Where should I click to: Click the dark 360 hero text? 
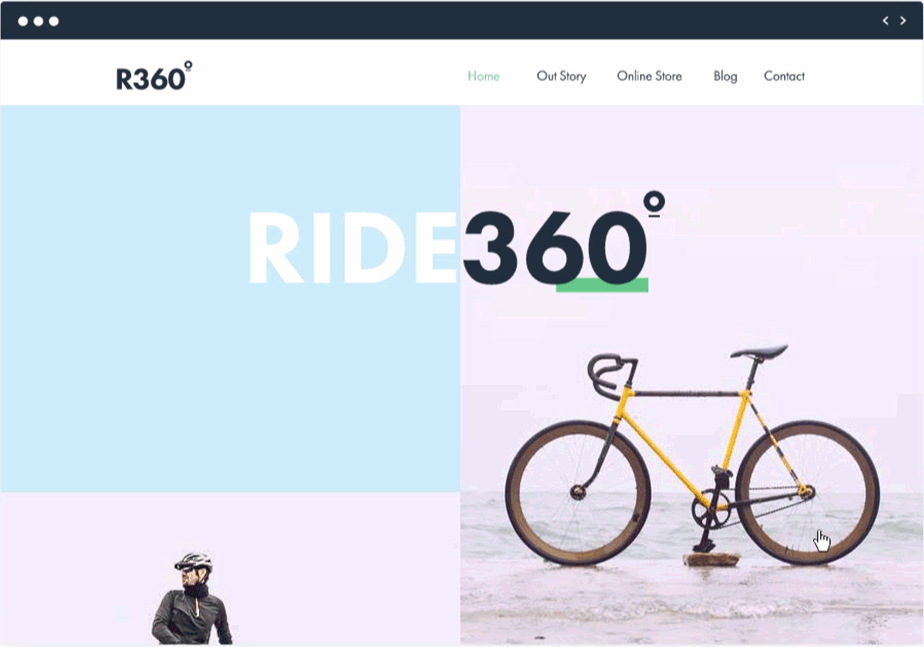click(555, 247)
